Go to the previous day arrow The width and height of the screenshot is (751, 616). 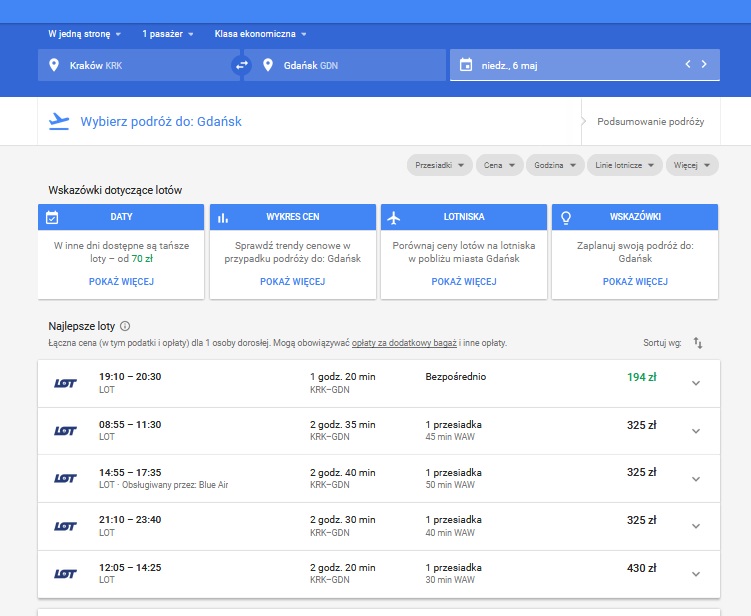click(688, 64)
